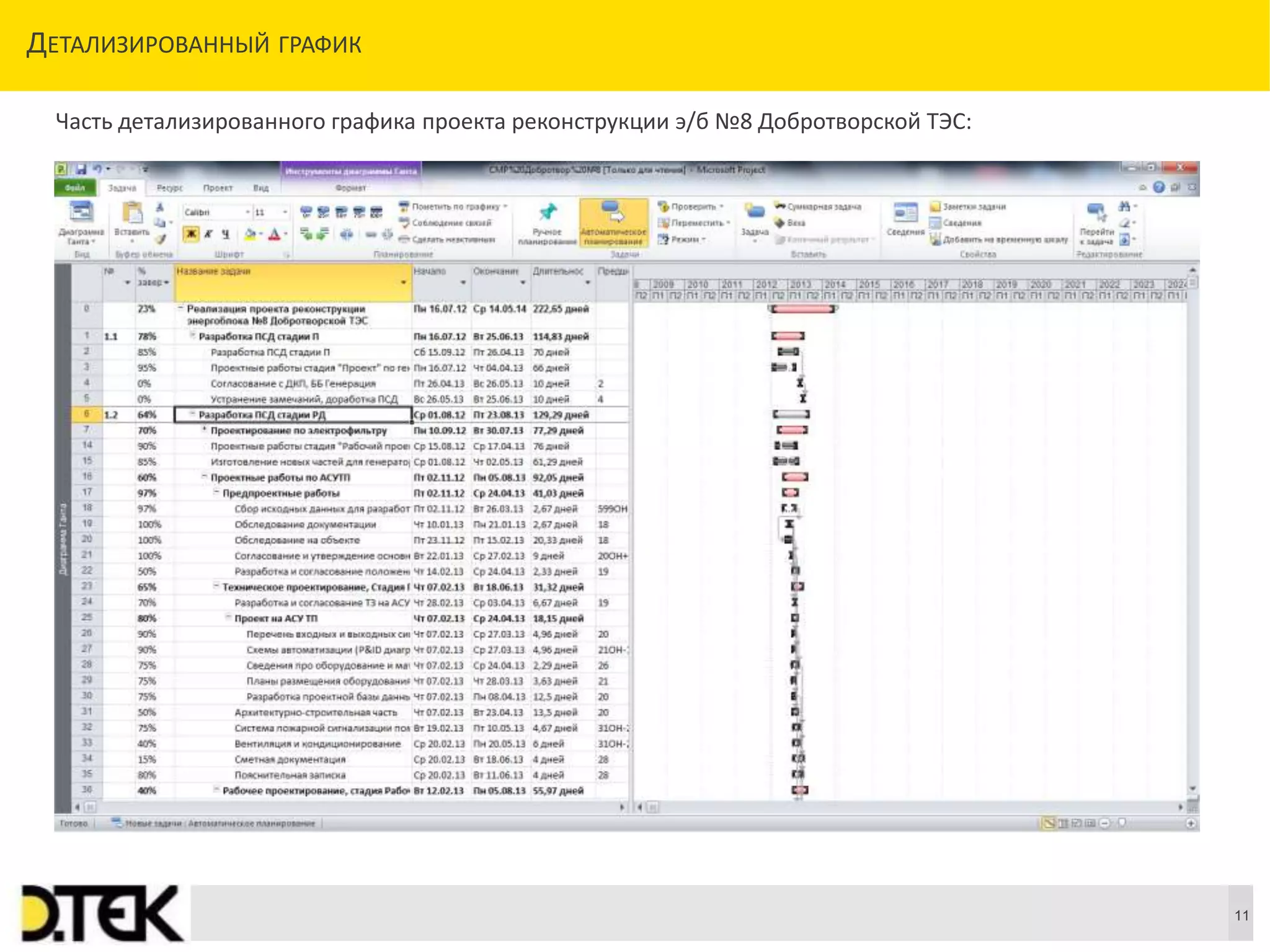1270x952 pixels.
Task: Open the green Файл tab
Action: click(75, 188)
